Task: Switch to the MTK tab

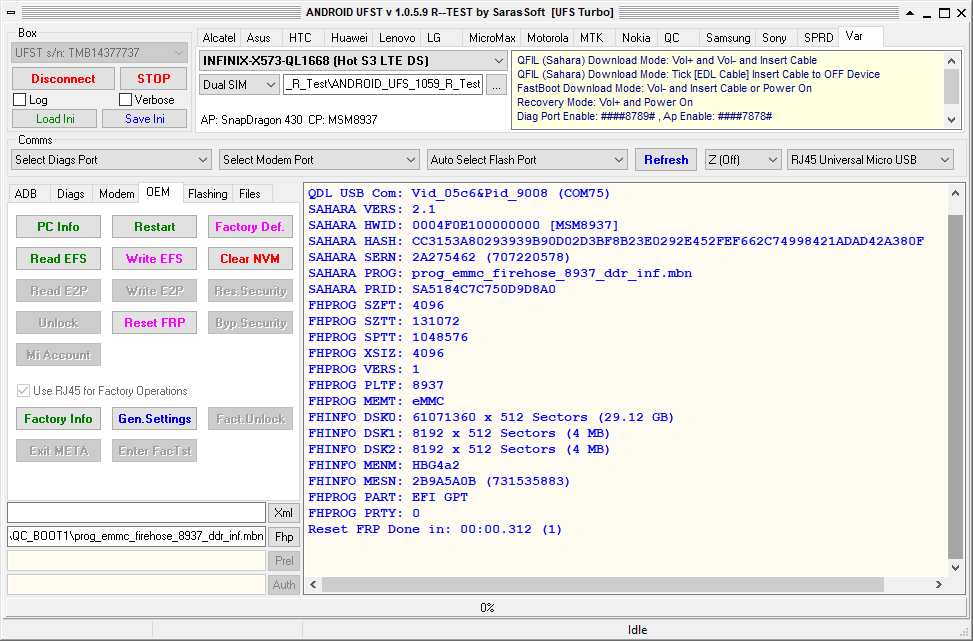Action: tap(591, 38)
